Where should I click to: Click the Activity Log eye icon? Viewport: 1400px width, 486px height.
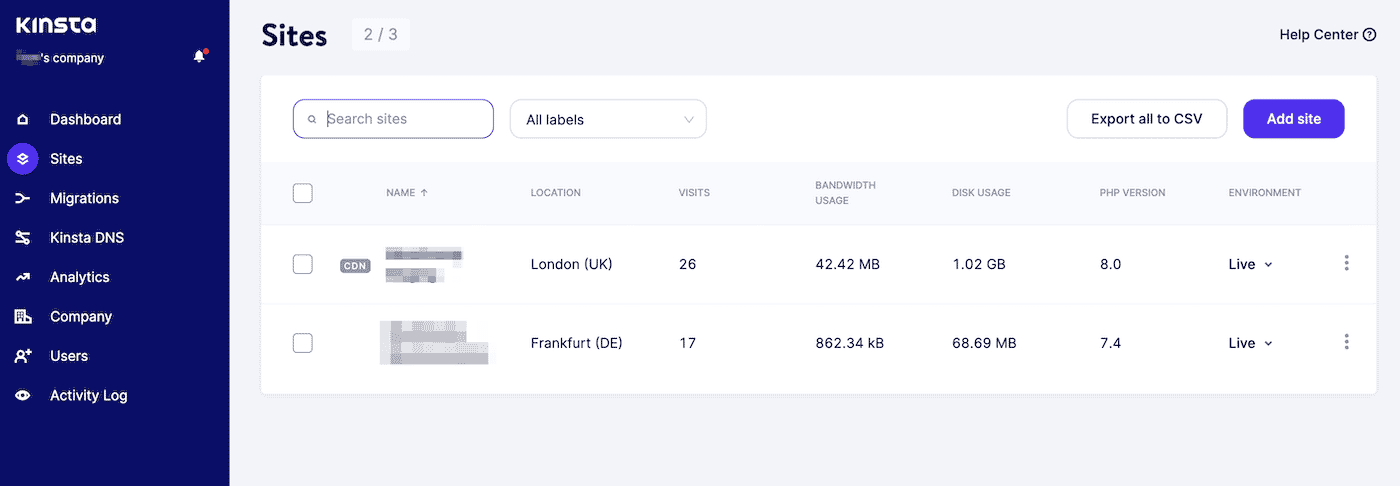tap(23, 396)
